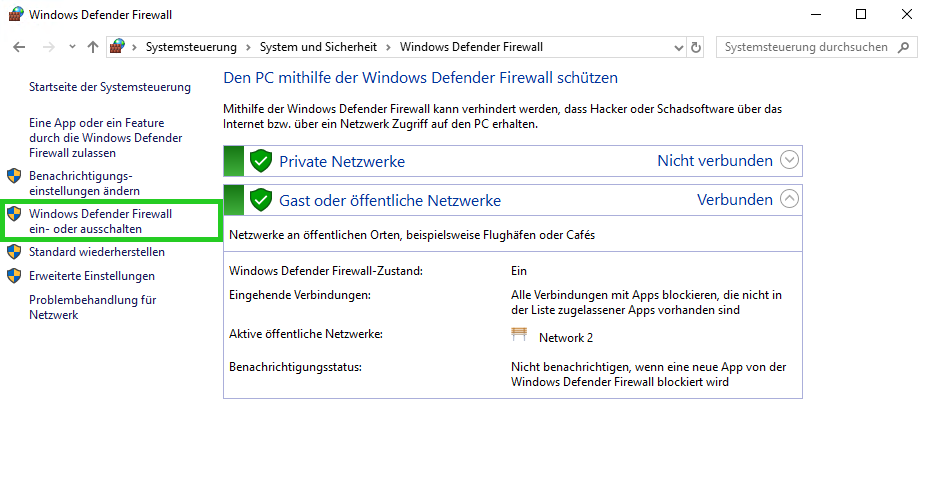
Task: Open address bar history dropdown
Action: [x=679, y=47]
